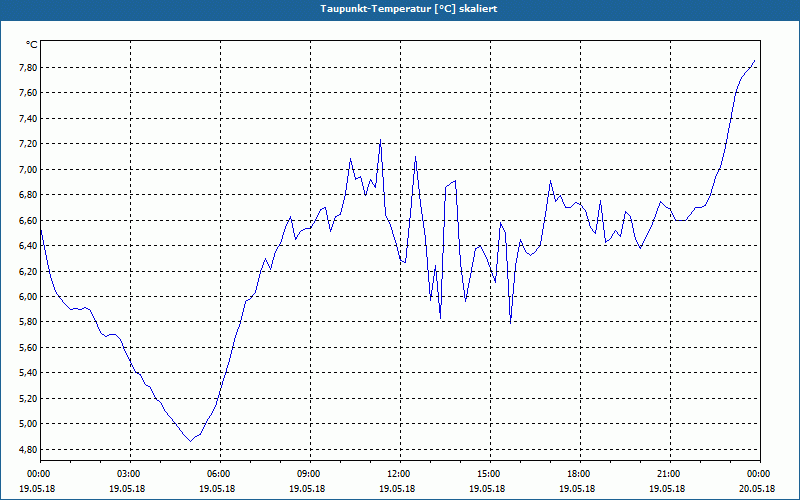Click the 7,00 y-axis label
Screen dimensions: 800x500
tap(28, 169)
